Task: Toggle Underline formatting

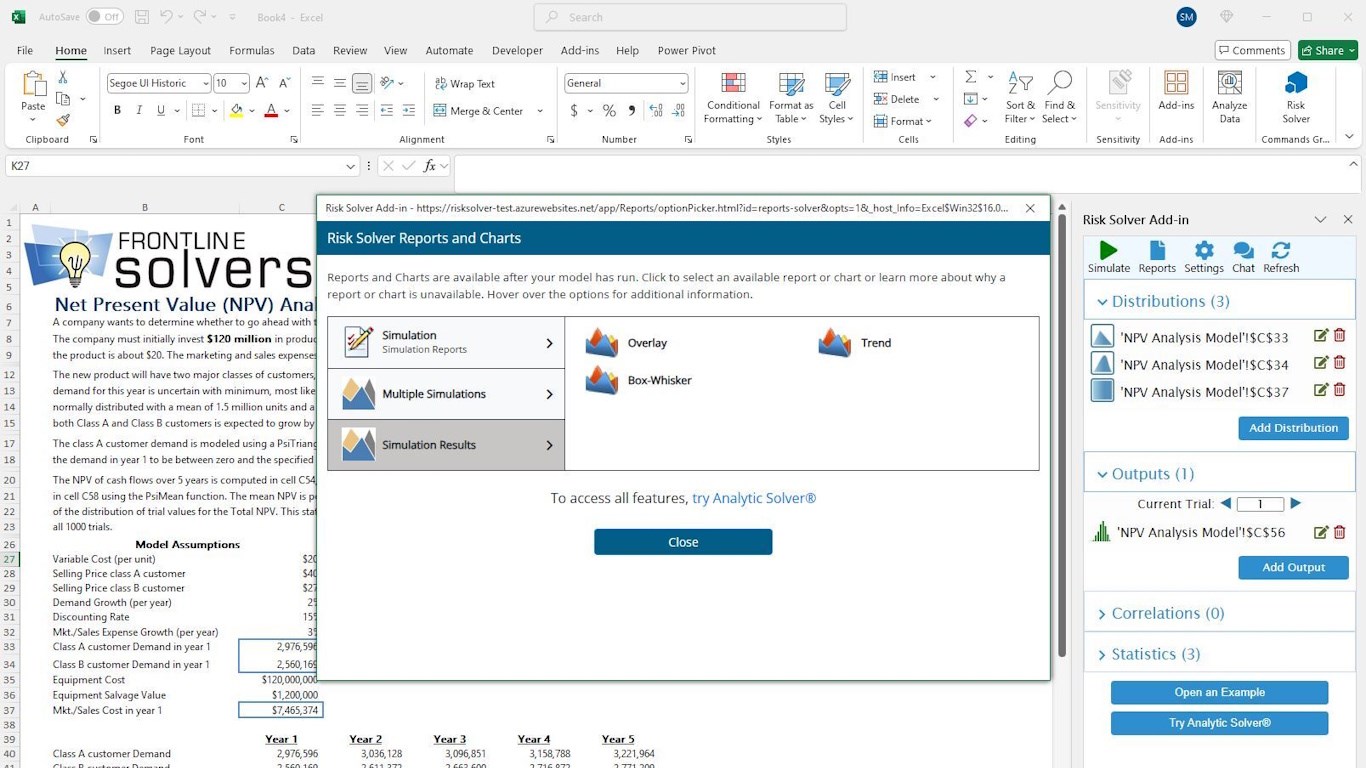Action: pyautogui.click(x=161, y=111)
